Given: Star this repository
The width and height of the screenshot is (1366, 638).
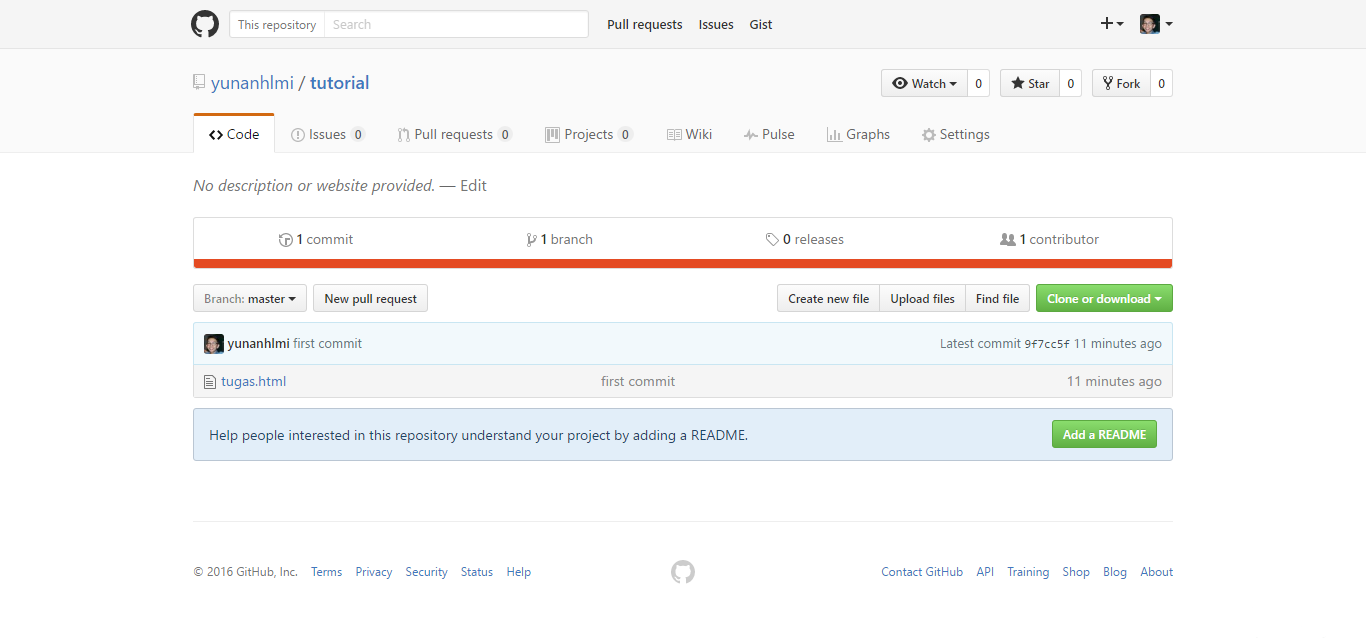Looking at the screenshot, I should pos(1030,83).
